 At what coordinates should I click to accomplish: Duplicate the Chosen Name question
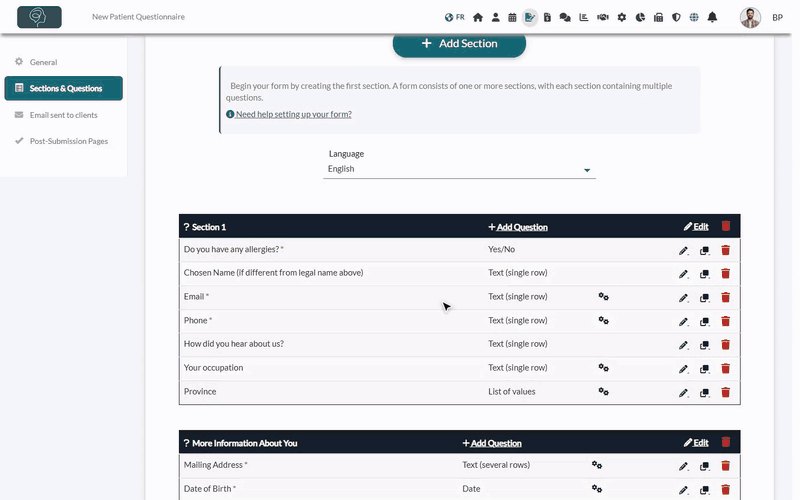(x=704, y=274)
